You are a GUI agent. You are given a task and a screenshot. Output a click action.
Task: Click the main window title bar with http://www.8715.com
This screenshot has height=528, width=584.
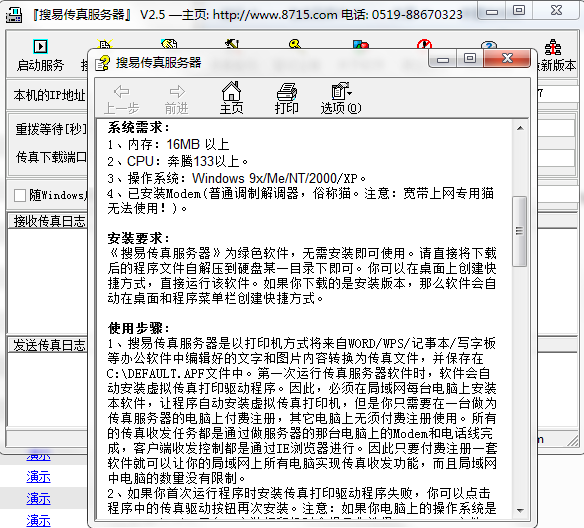(247, 15)
